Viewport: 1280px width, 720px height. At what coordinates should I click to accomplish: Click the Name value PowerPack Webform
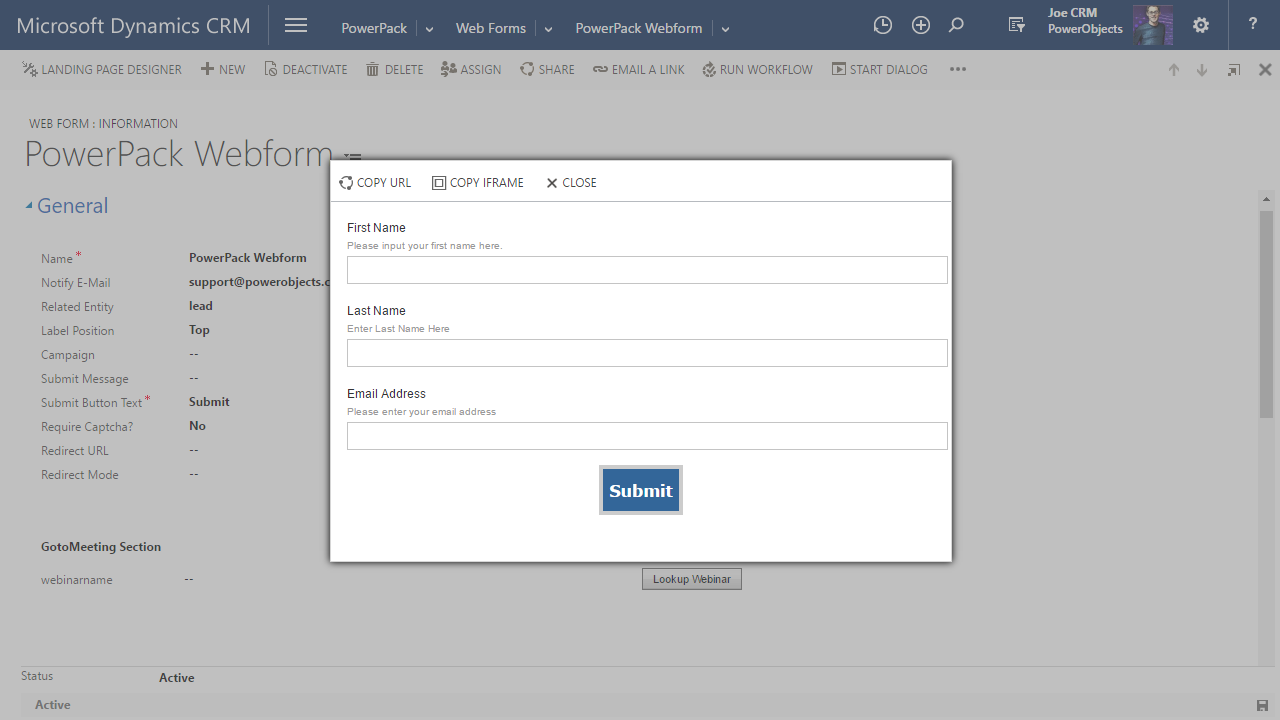(x=248, y=258)
